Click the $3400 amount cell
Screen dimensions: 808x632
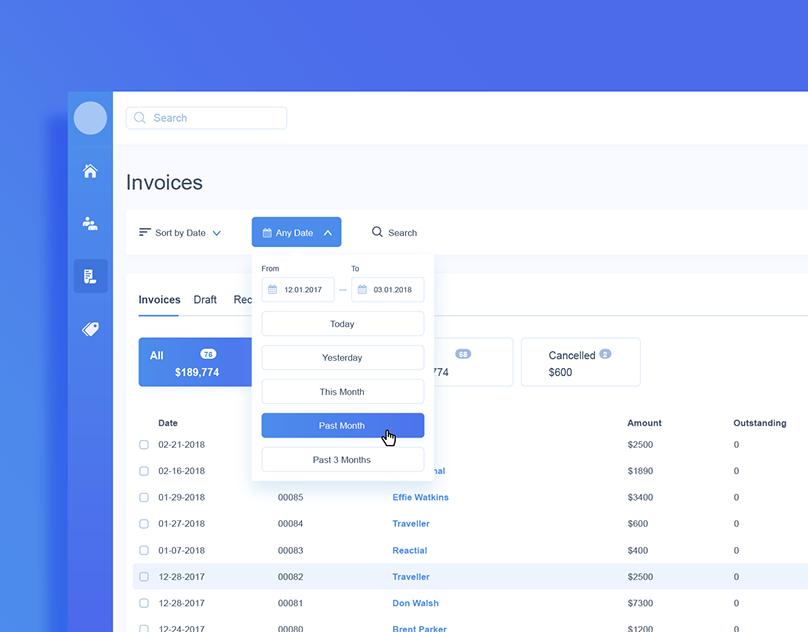tap(640, 497)
